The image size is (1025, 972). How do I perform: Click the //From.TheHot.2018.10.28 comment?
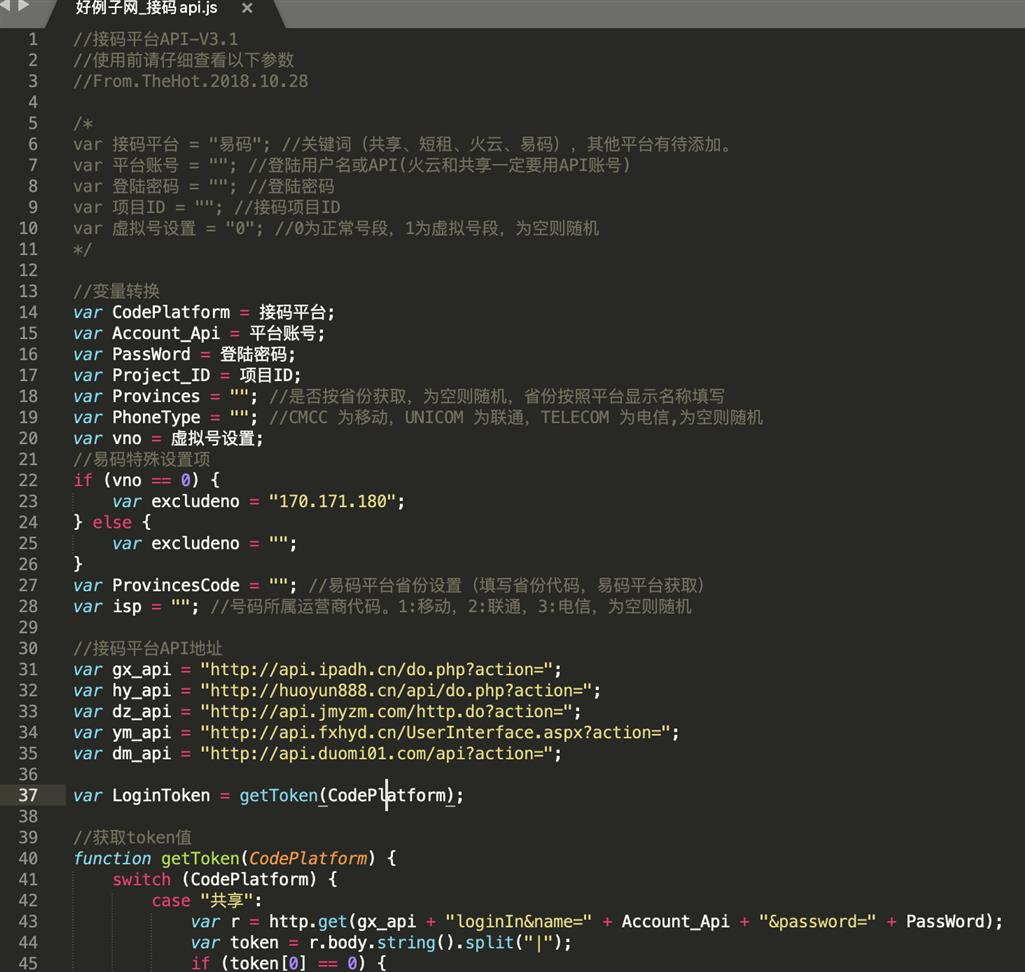[x=190, y=82]
